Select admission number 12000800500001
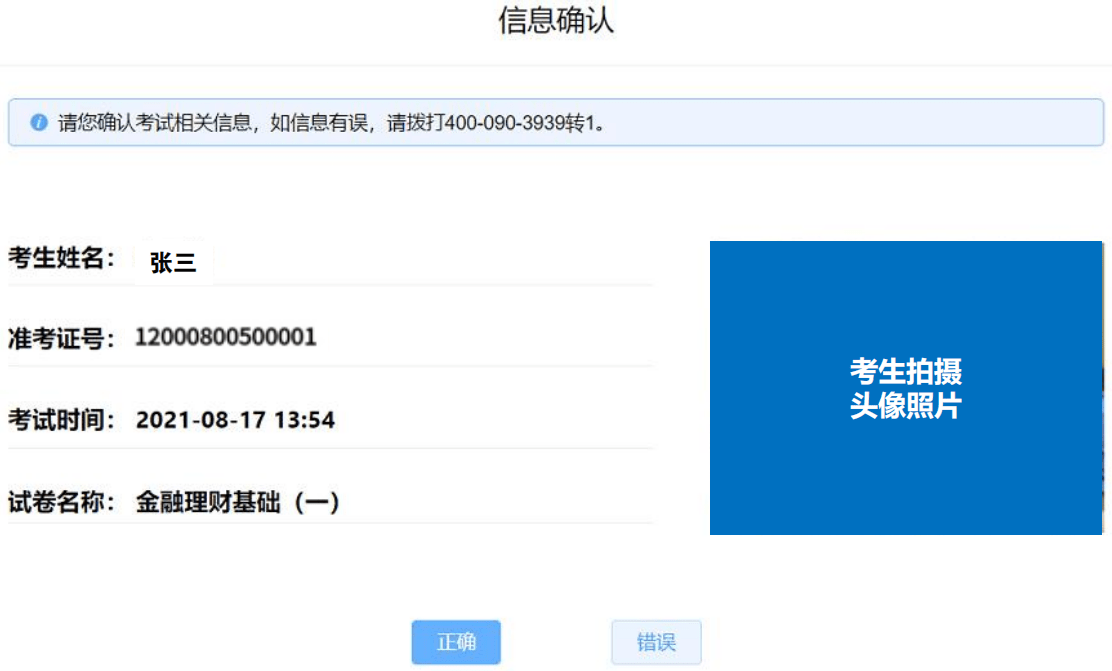This screenshot has height=671, width=1112. tap(226, 337)
